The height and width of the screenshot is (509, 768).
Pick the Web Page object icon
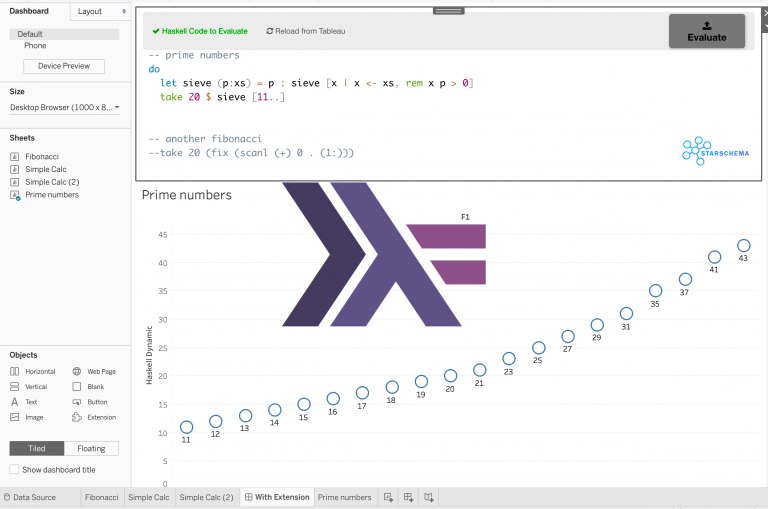77,371
